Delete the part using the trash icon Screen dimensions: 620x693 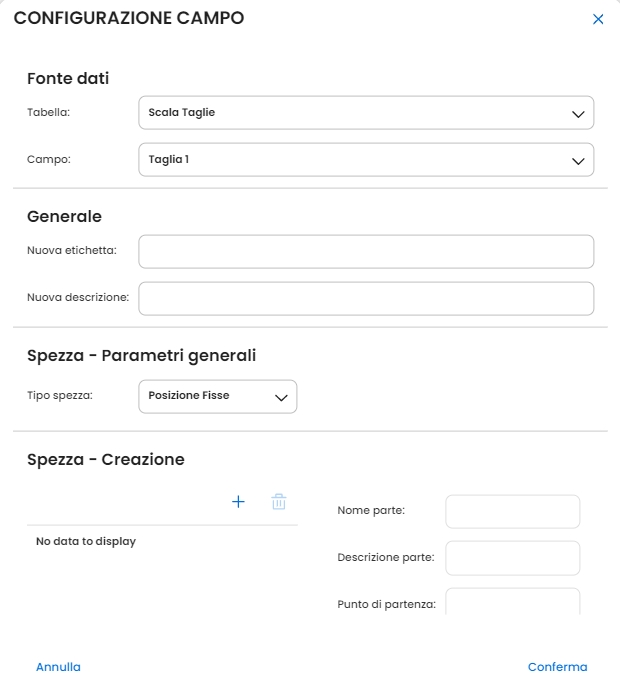pos(279,502)
